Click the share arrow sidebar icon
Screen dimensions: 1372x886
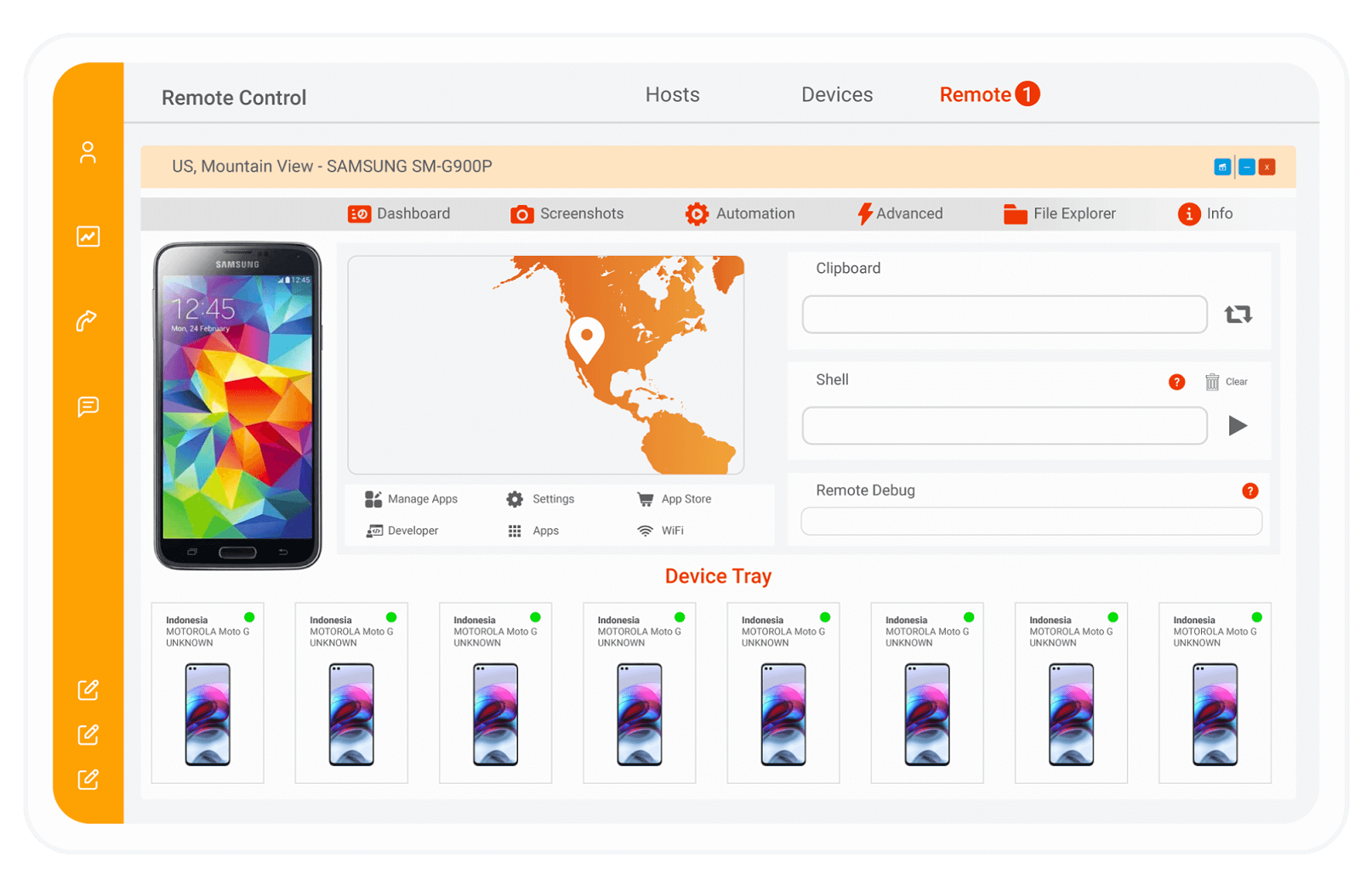click(x=88, y=321)
